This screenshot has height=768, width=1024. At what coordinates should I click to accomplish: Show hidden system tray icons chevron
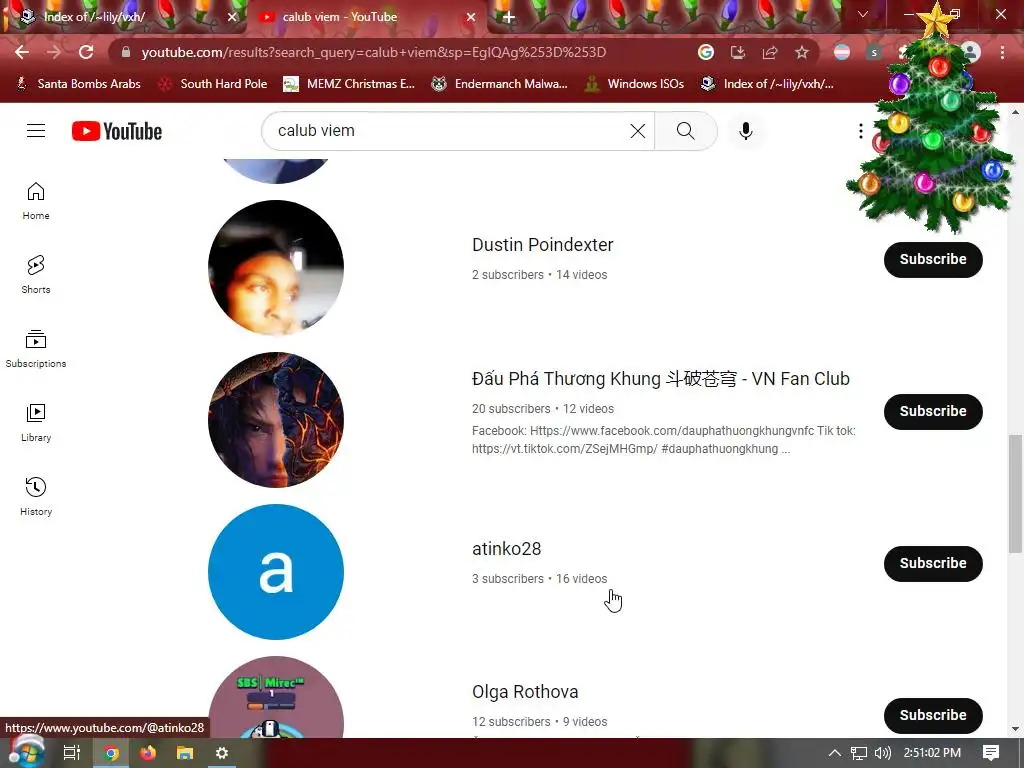[835, 753]
